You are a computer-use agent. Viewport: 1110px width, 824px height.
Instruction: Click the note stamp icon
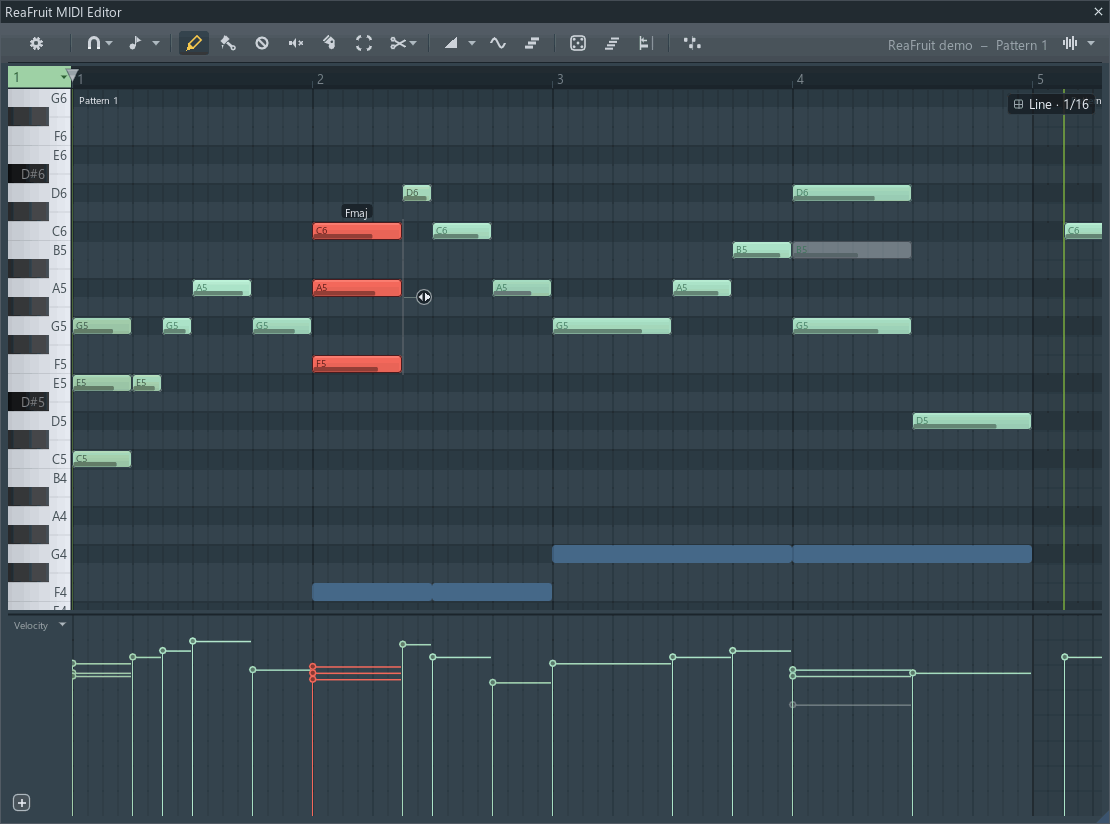[x=135, y=44]
